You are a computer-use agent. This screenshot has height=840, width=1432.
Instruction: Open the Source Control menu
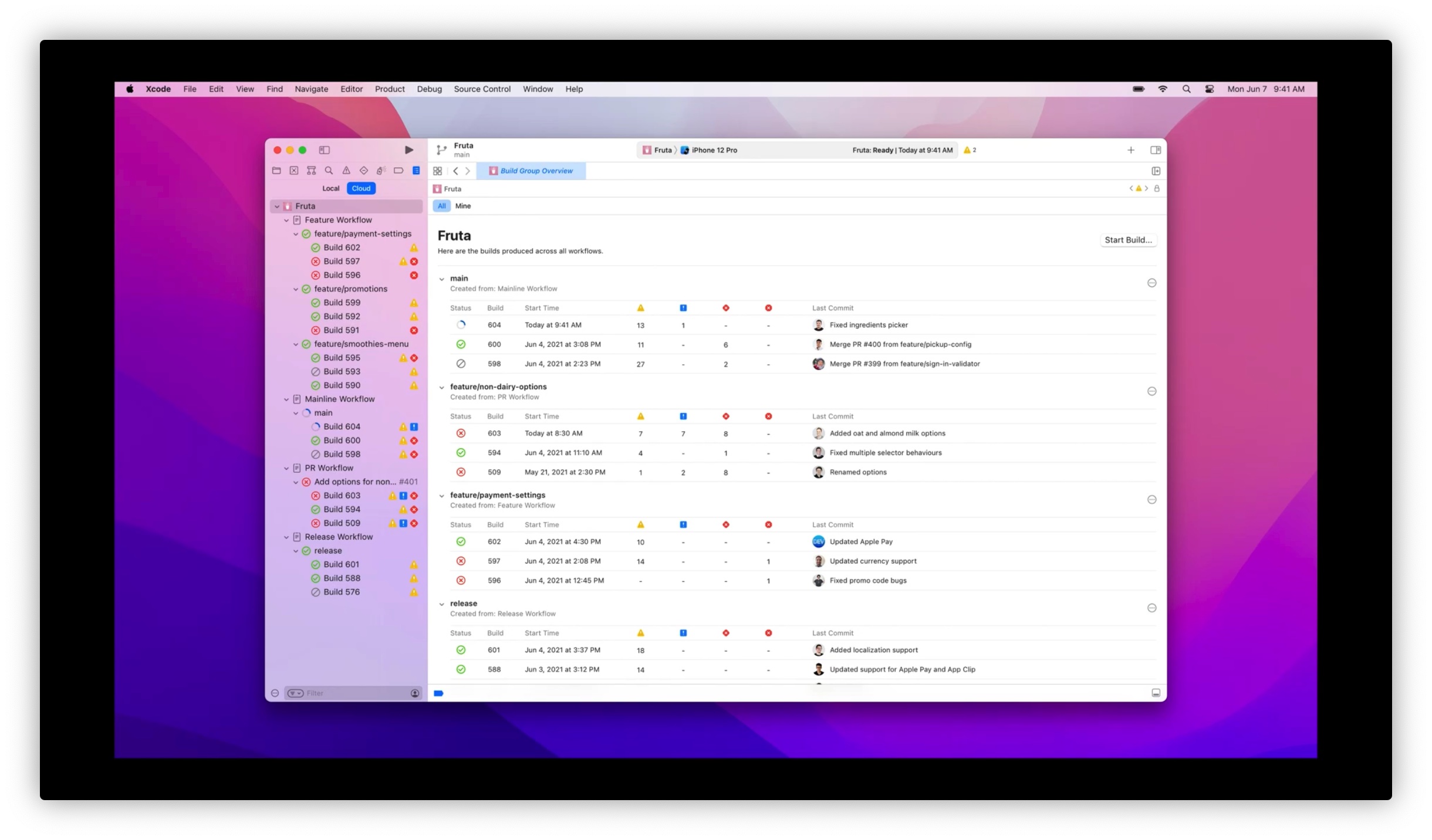pos(481,89)
